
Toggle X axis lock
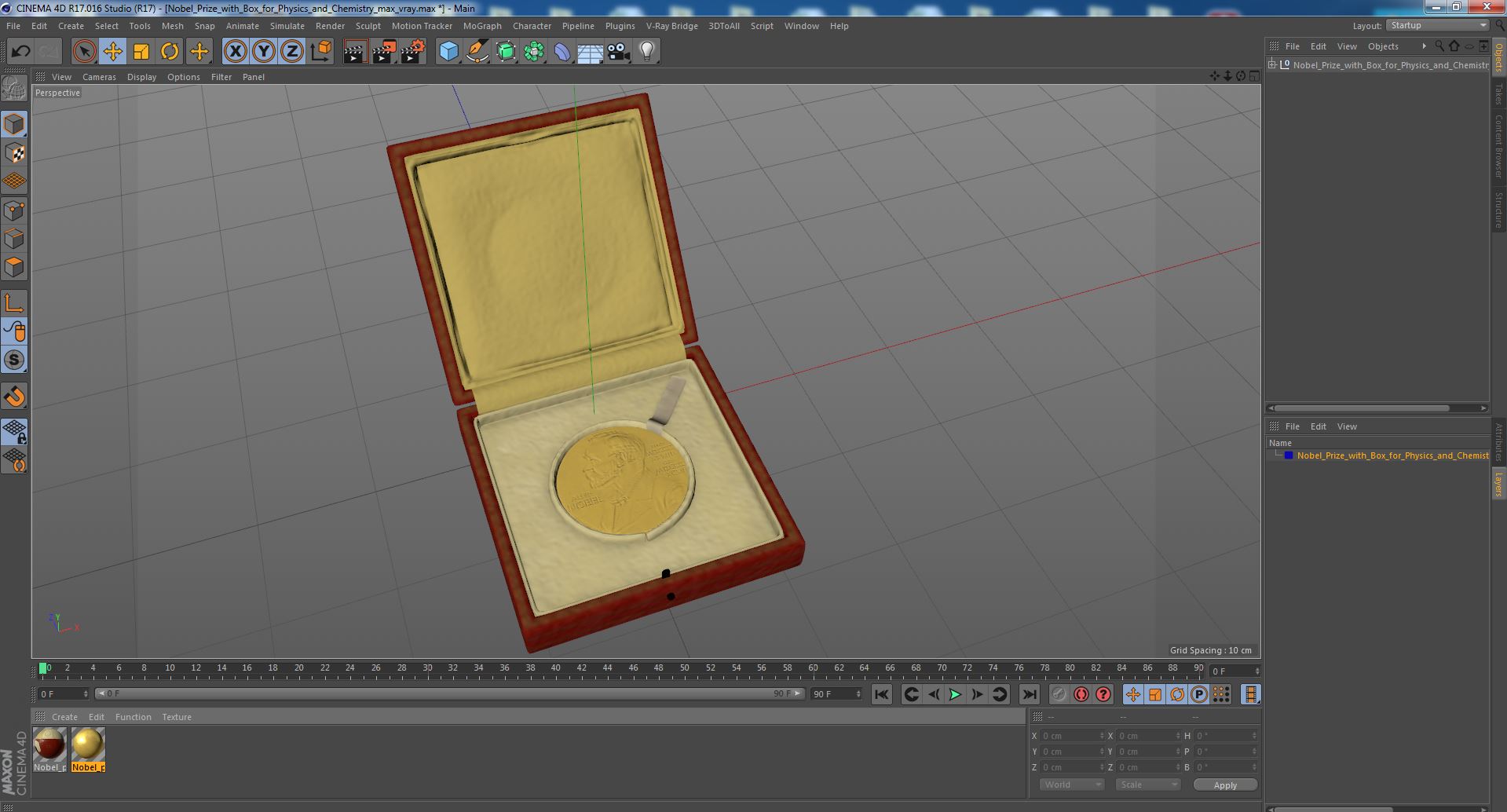[x=235, y=52]
